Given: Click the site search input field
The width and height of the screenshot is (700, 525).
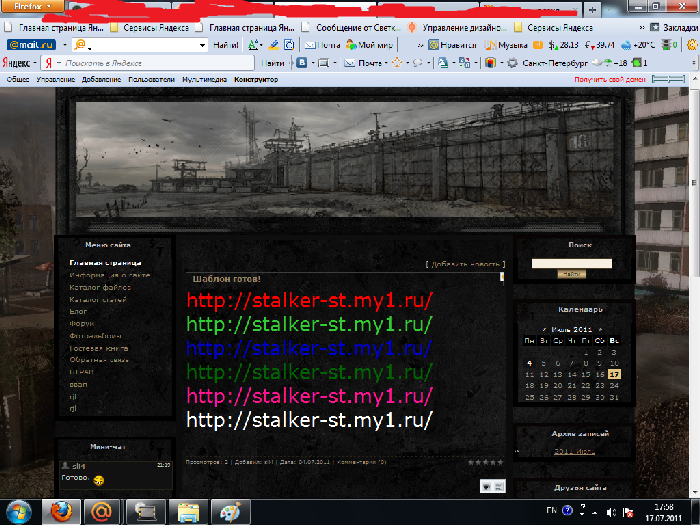Looking at the screenshot, I should [x=571, y=263].
